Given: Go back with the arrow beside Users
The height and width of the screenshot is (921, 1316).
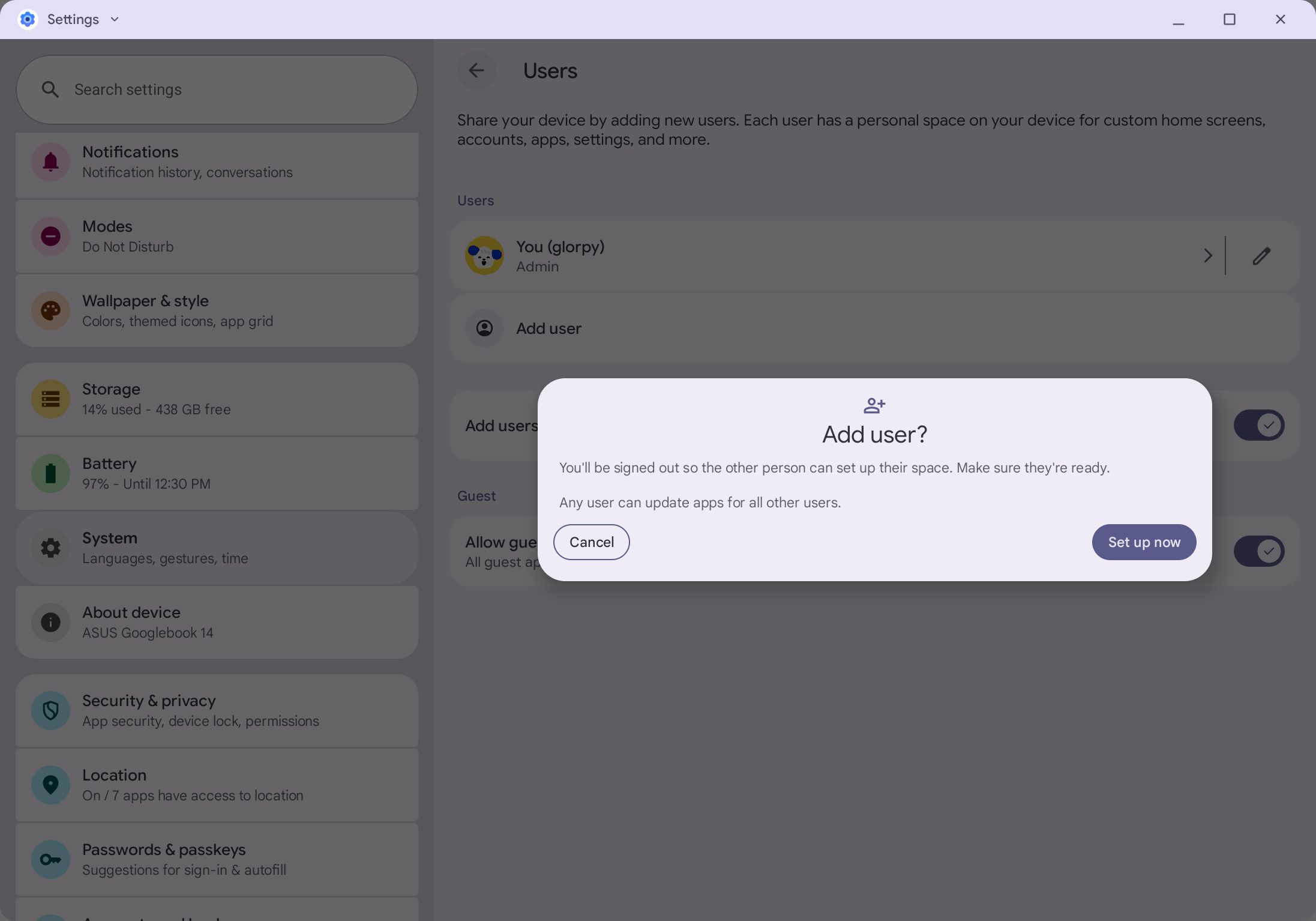Looking at the screenshot, I should pyautogui.click(x=476, y=70).
